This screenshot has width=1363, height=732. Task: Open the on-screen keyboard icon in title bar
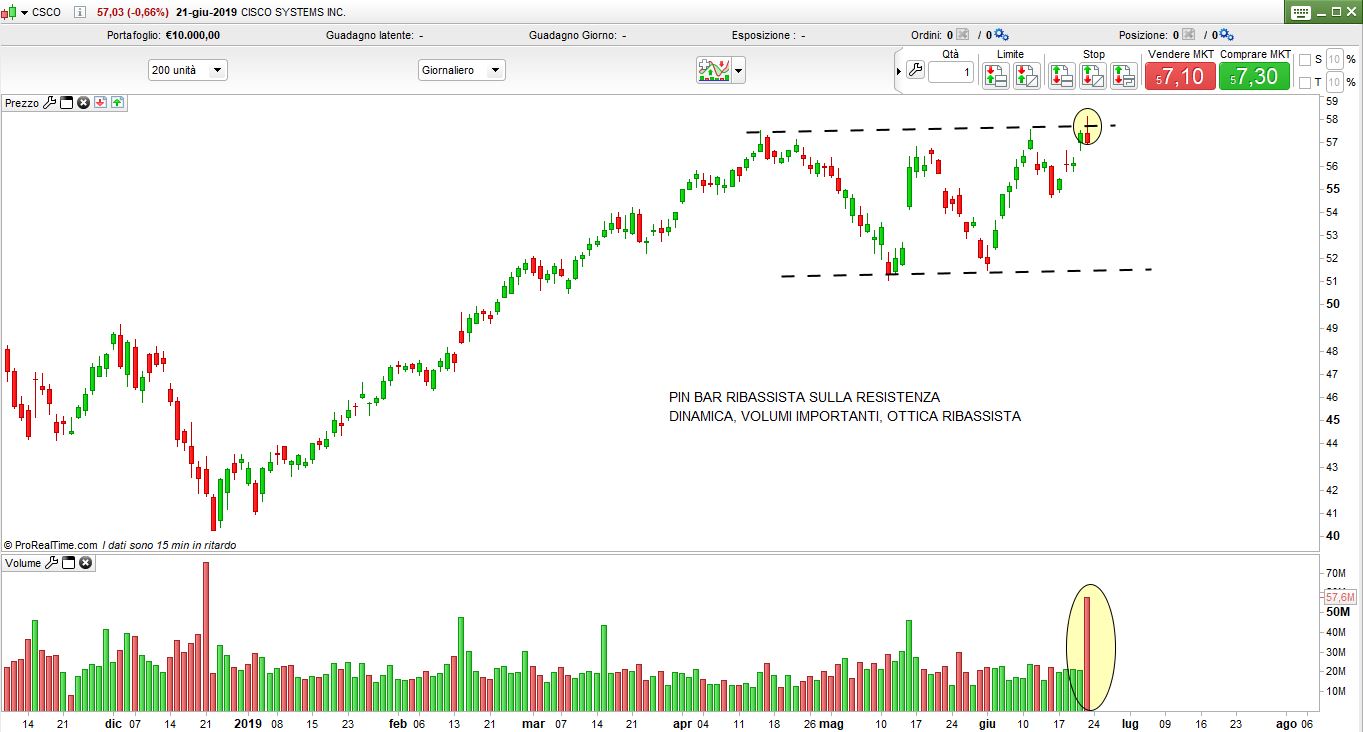point(1300,12)
